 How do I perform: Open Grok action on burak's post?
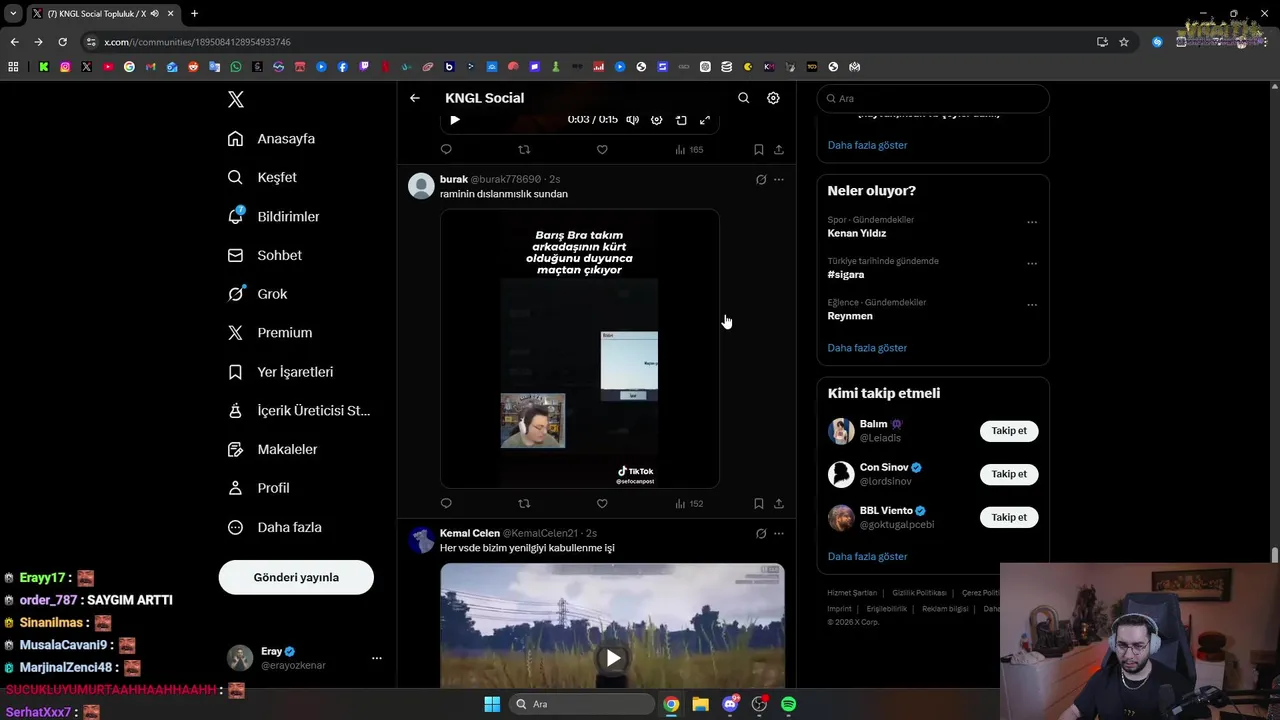point(761,180)
